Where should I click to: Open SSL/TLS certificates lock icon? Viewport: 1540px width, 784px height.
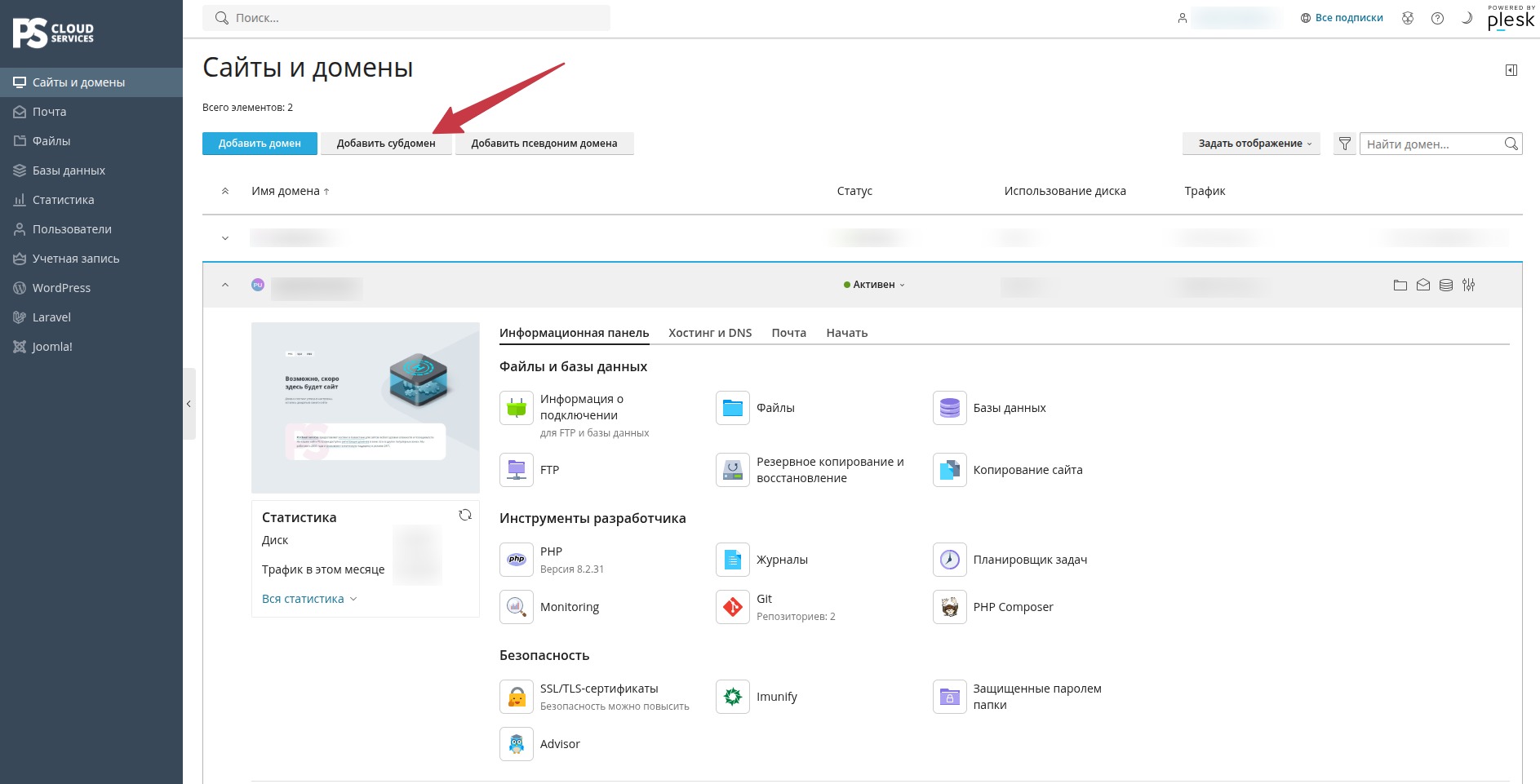pos(517,697)
